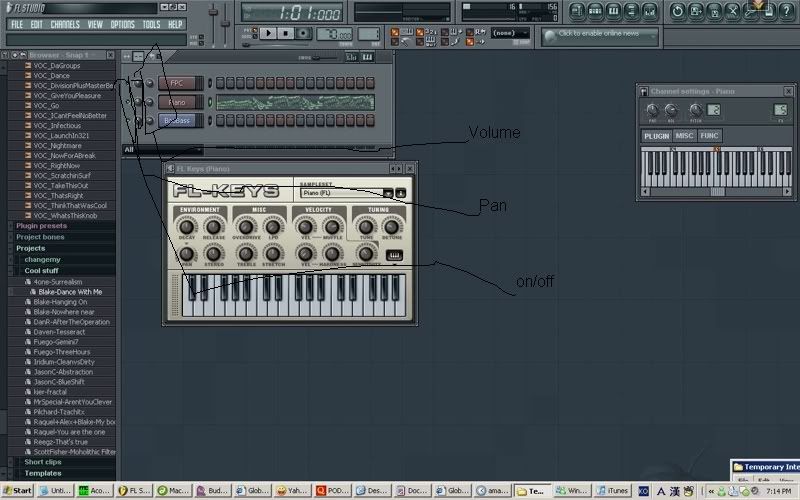Click the online news panel
This screenshot has height=500, width=800.
coord(599,36)
